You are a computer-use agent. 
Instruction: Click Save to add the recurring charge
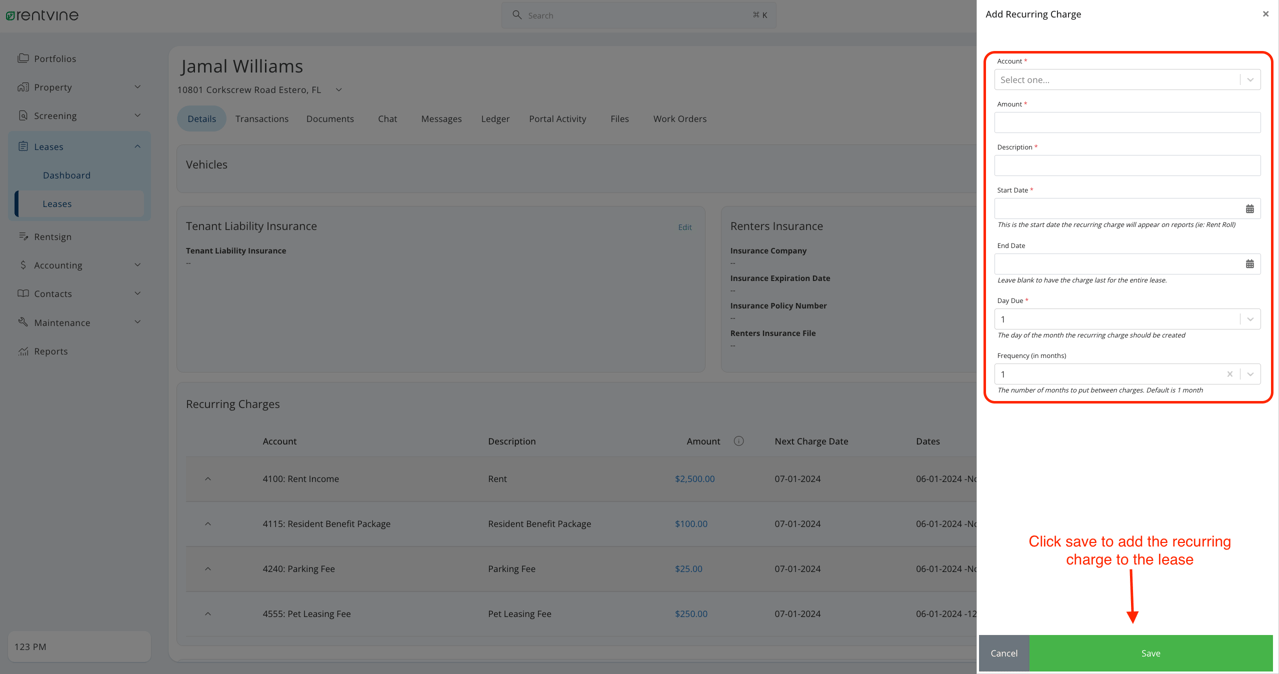[x=1149, y=652]
